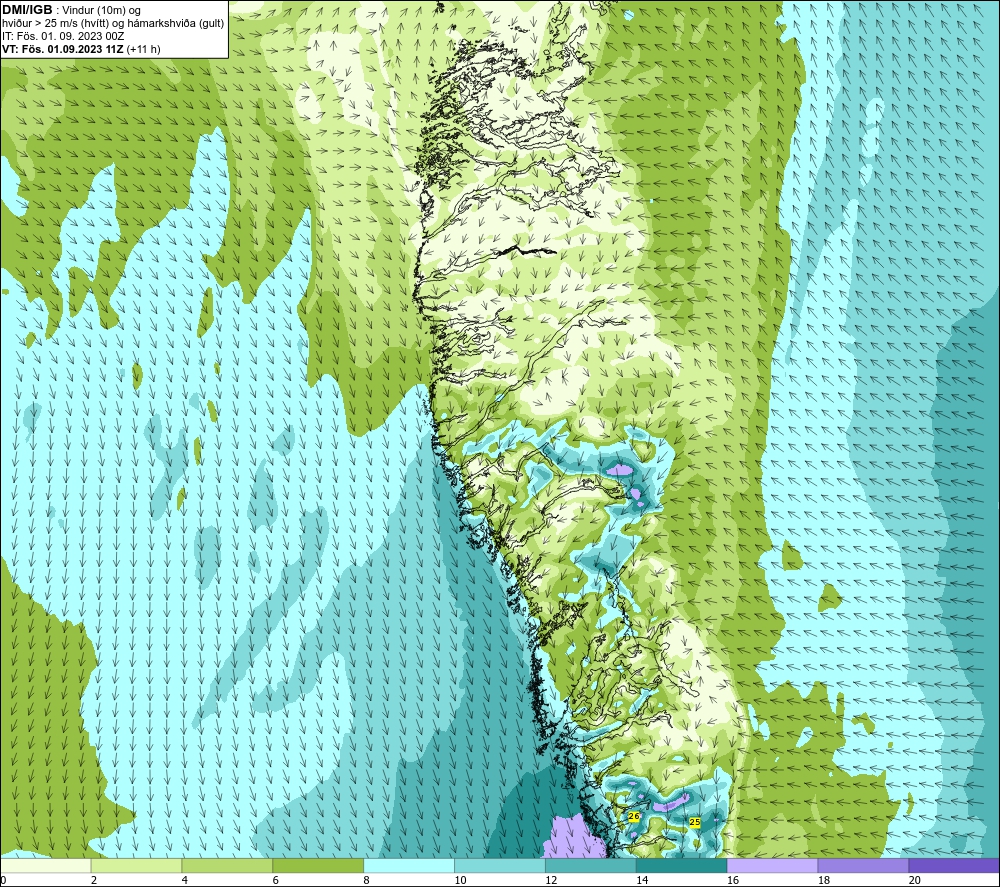Screen dimensions: 1000x887
Task: Click the pale cream 0–2 m/s legend swatch
Action: coord(45,865)
